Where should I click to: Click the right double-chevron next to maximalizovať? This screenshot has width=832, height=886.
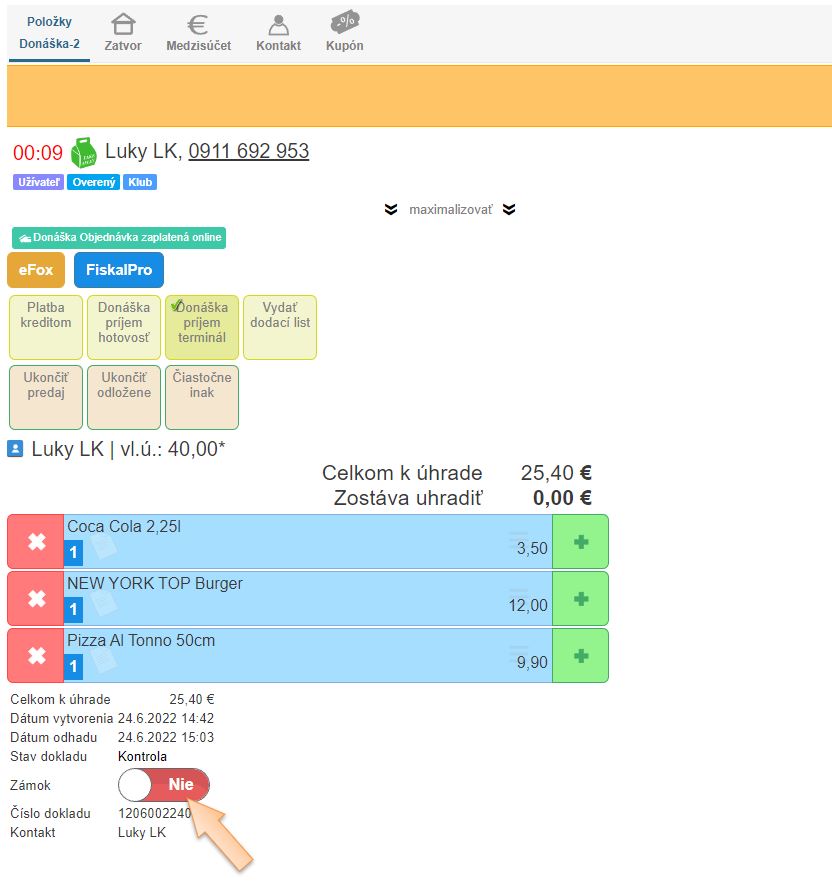point(509,210)
